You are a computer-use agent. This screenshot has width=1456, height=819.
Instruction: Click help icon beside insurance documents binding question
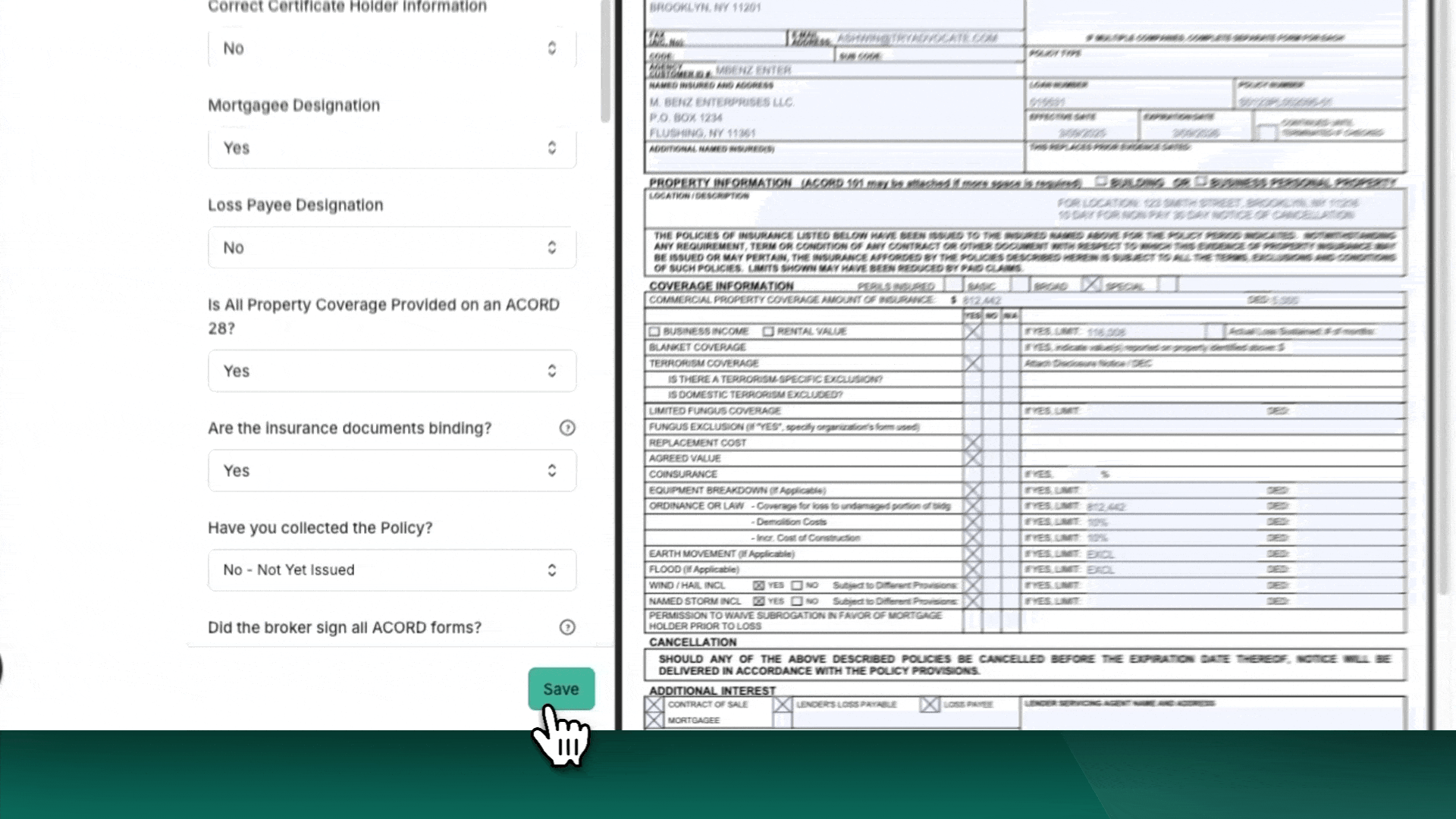(x=567, y=428)
